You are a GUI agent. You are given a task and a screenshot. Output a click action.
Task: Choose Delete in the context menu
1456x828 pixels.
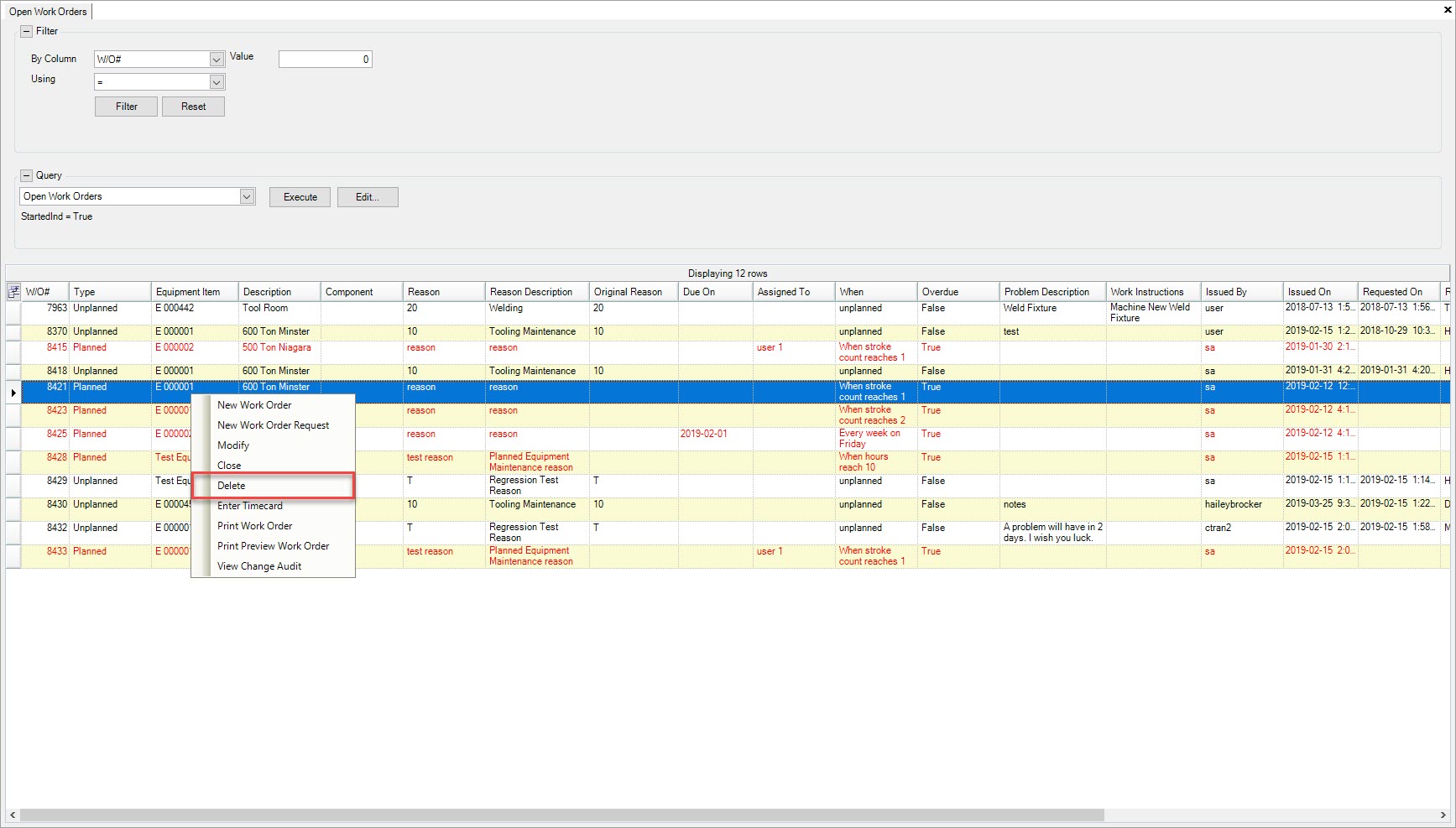tap(274, 486)
